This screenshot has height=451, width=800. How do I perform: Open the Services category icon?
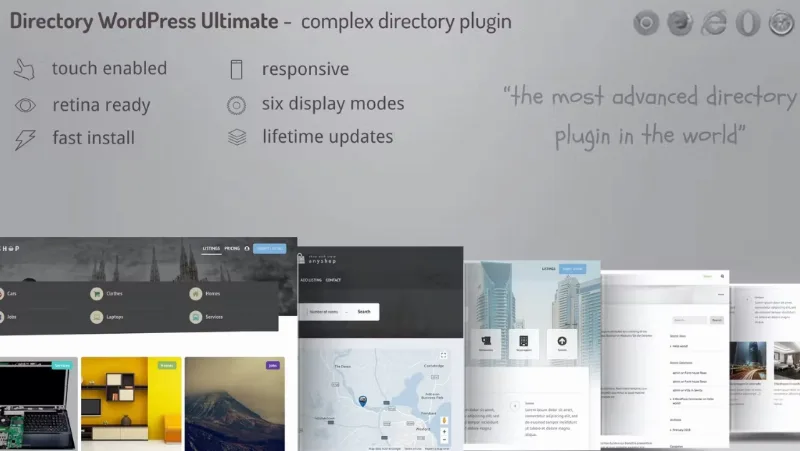coord(196,317)
